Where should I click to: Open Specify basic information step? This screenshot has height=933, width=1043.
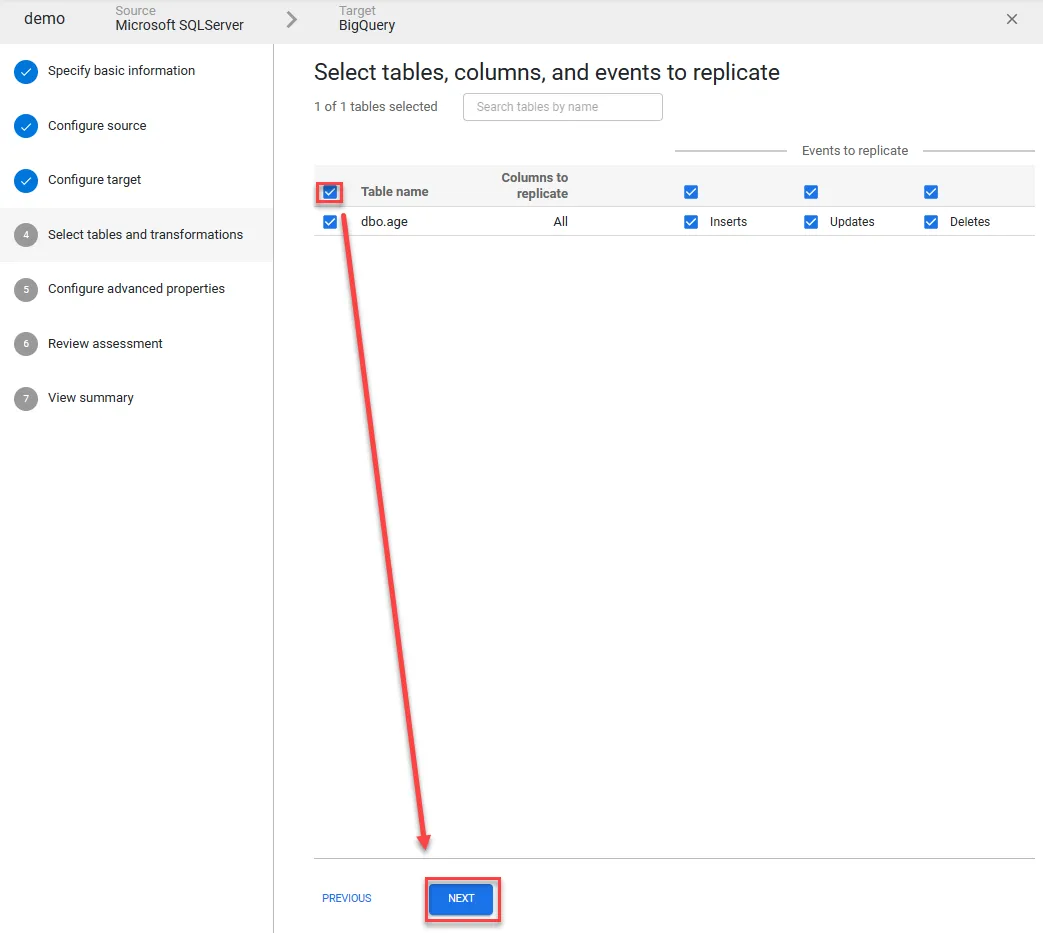[x=121, y=71]
